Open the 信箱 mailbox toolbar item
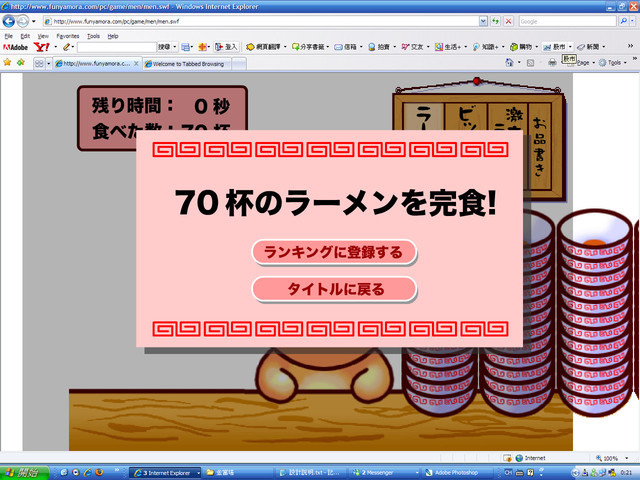The height and width of the screenshot is (480, 640). click(346, 47)
